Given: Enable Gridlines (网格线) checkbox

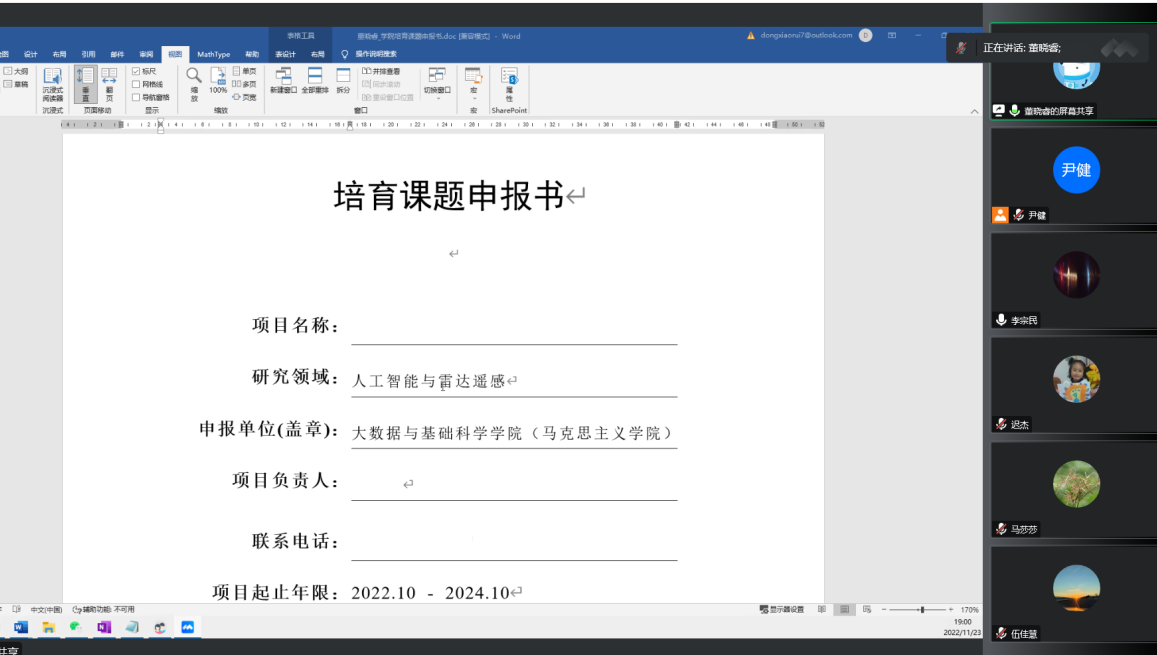Looking at the screenshot, I should [x=137, y=85].
